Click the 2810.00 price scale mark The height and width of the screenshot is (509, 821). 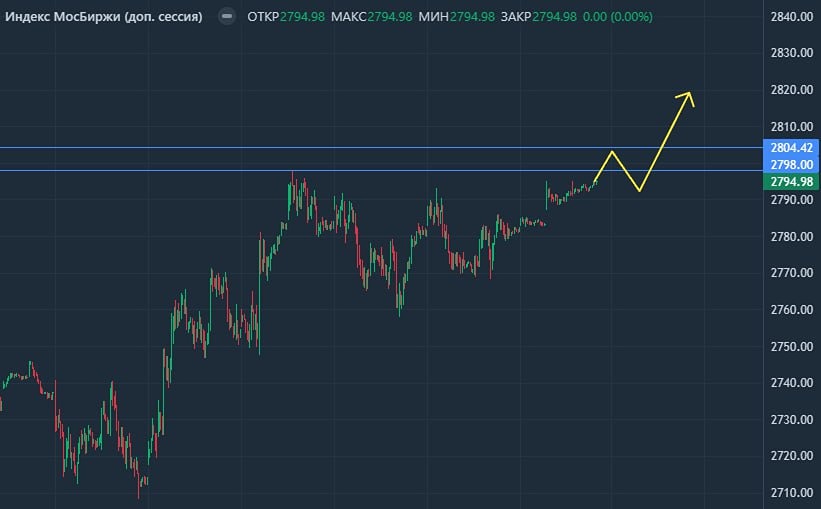click(792, 126)
